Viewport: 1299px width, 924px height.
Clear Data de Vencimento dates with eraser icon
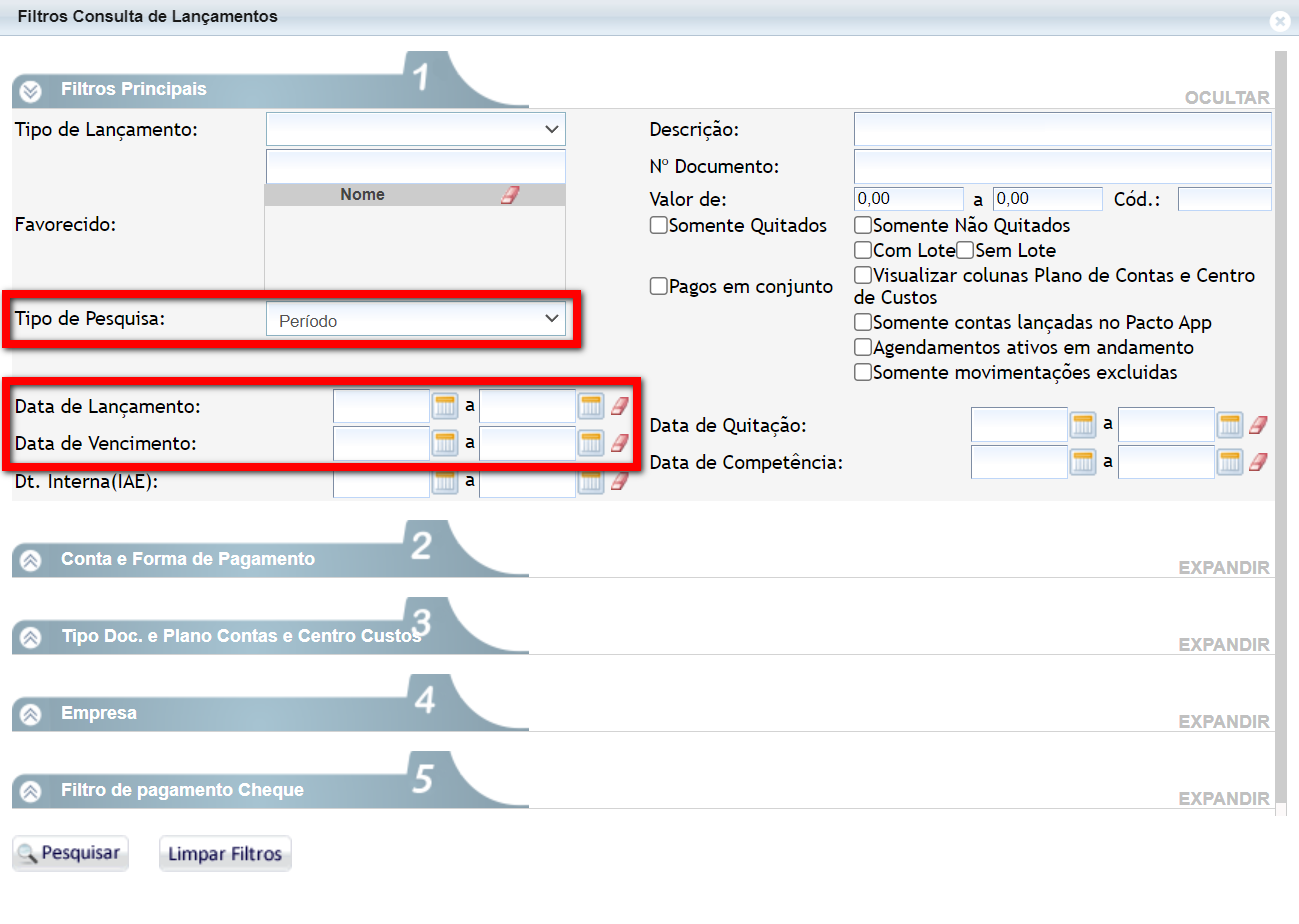[x=620, y=442]
